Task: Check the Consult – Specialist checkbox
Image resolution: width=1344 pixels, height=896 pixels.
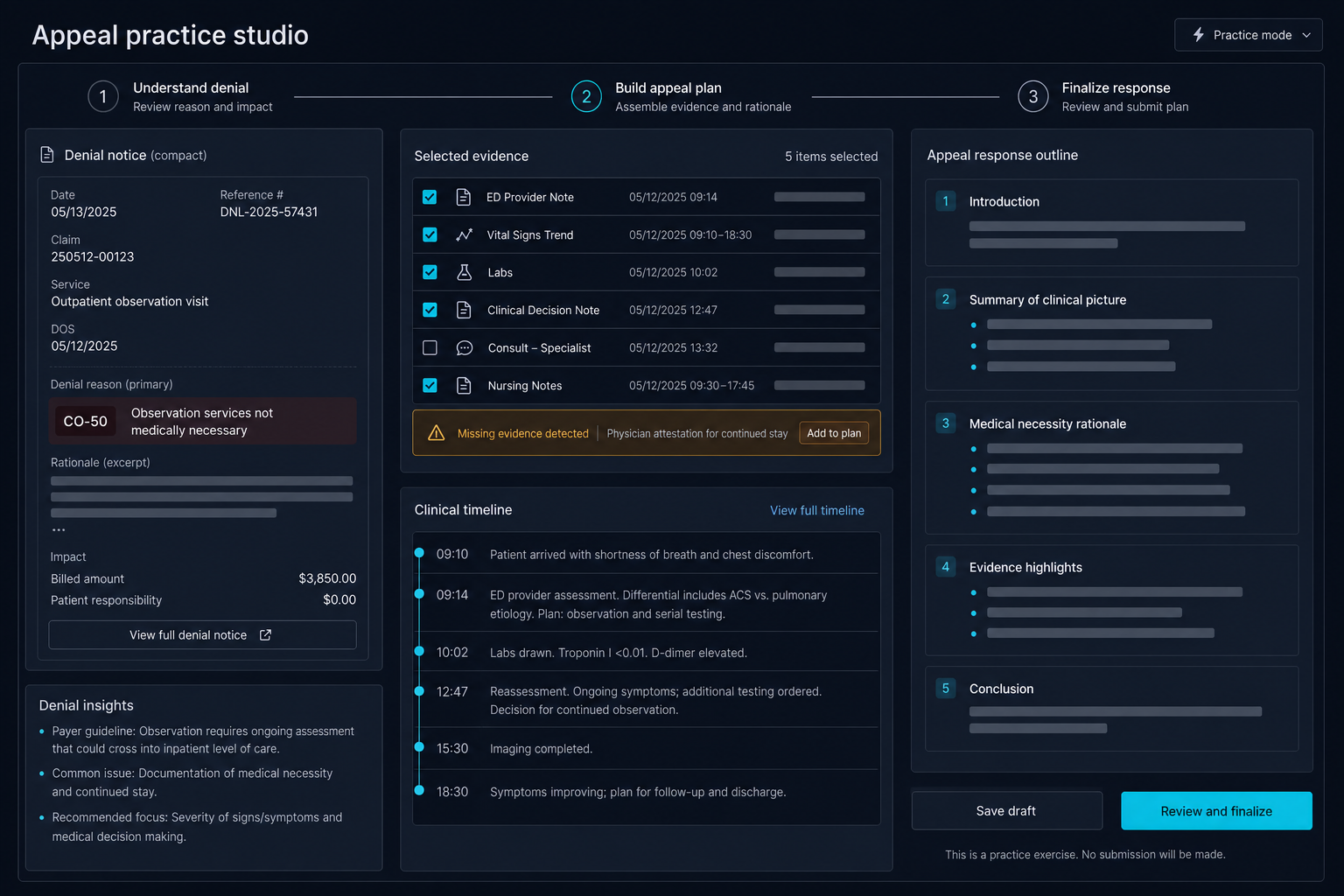Action: pos(430,347)
